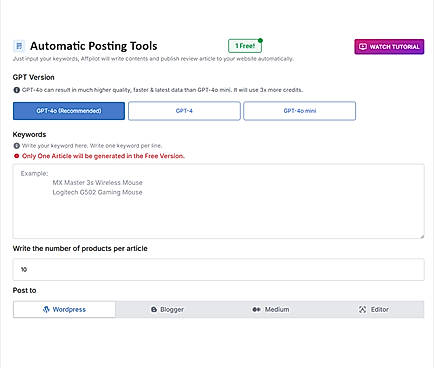Click the Automatic Posting Tools heading
The width and height of the screenshot is (434, 368).
[94, 46]
